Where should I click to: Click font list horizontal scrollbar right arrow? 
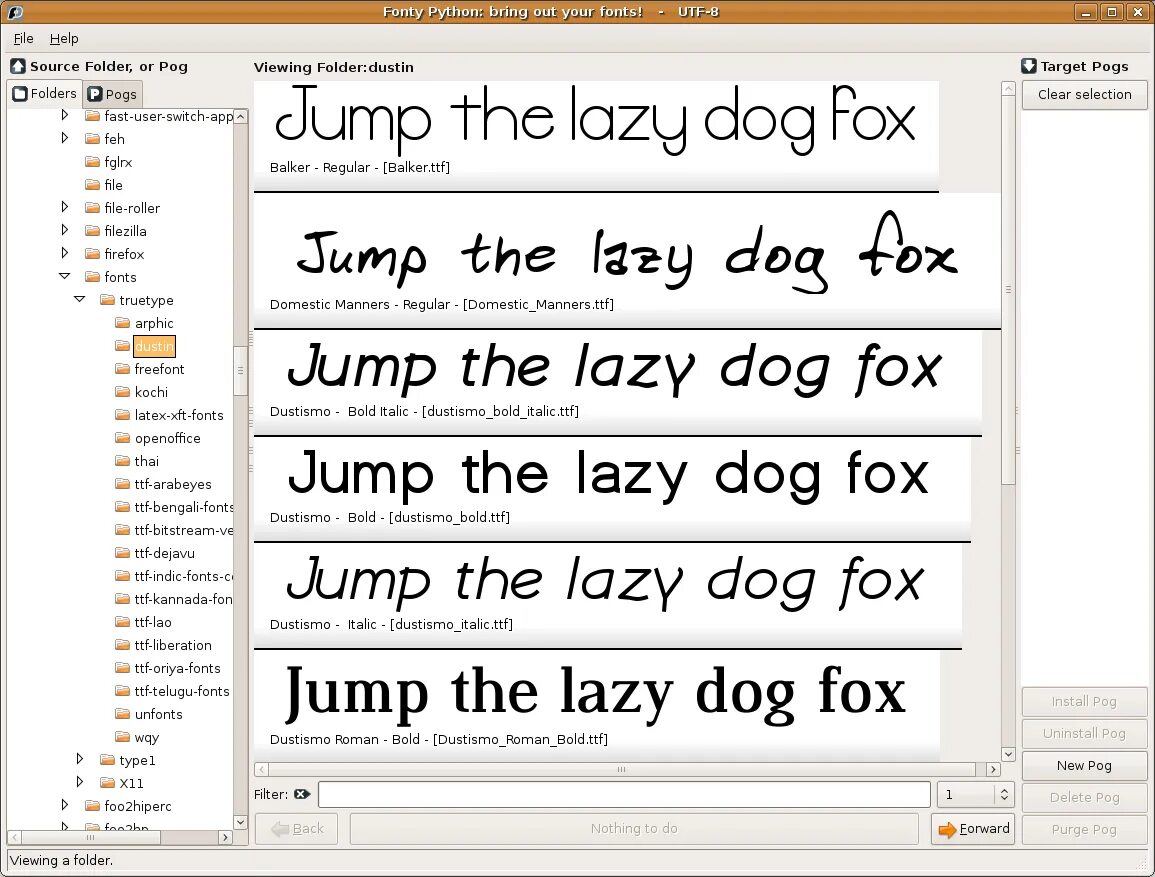click(x=993, y=769)
